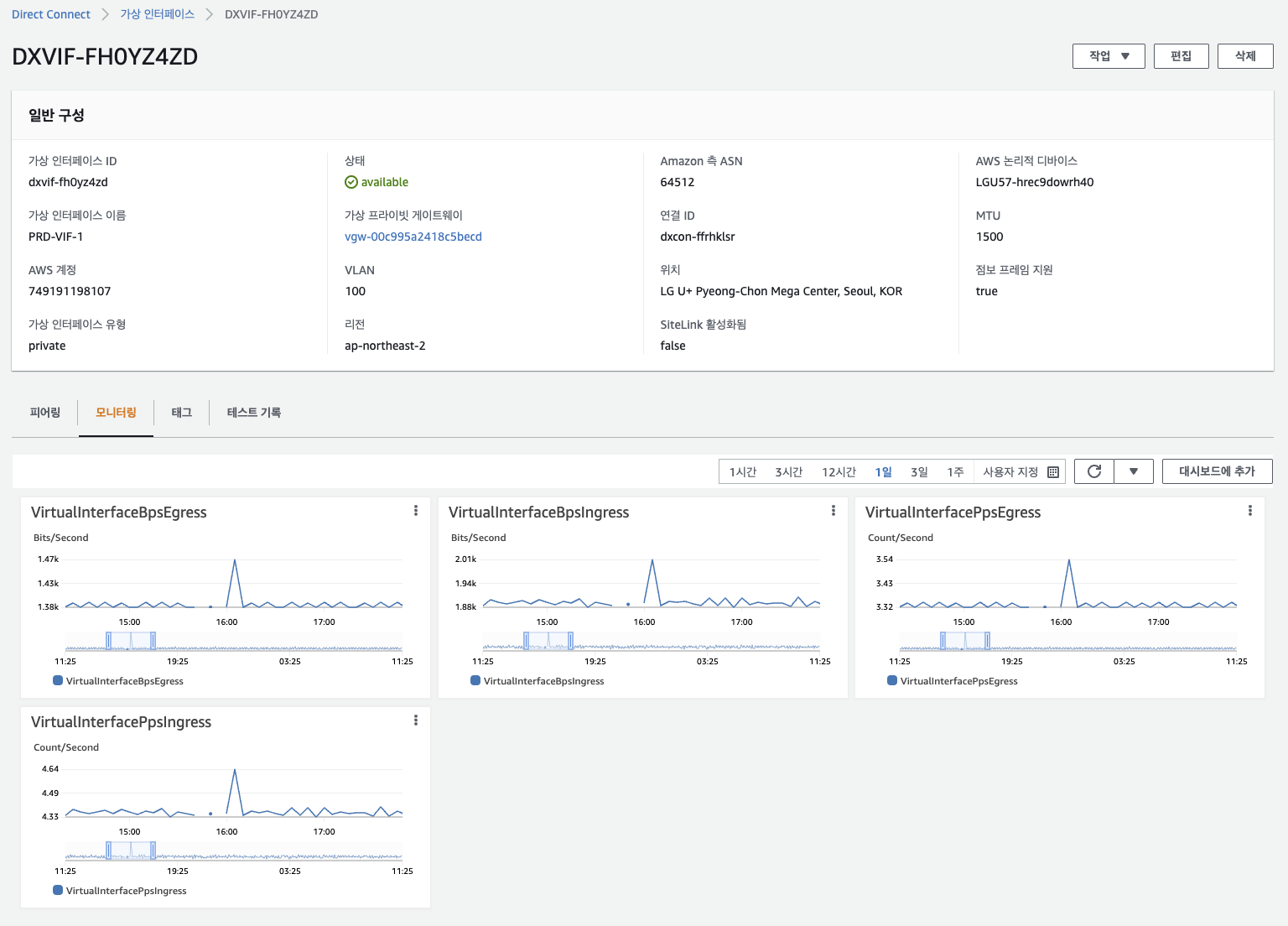Open the vgw-00c995a2418c5becd gateway link
The height and width of the screenshot is (926, 1288).
click(x=413, y=237)
